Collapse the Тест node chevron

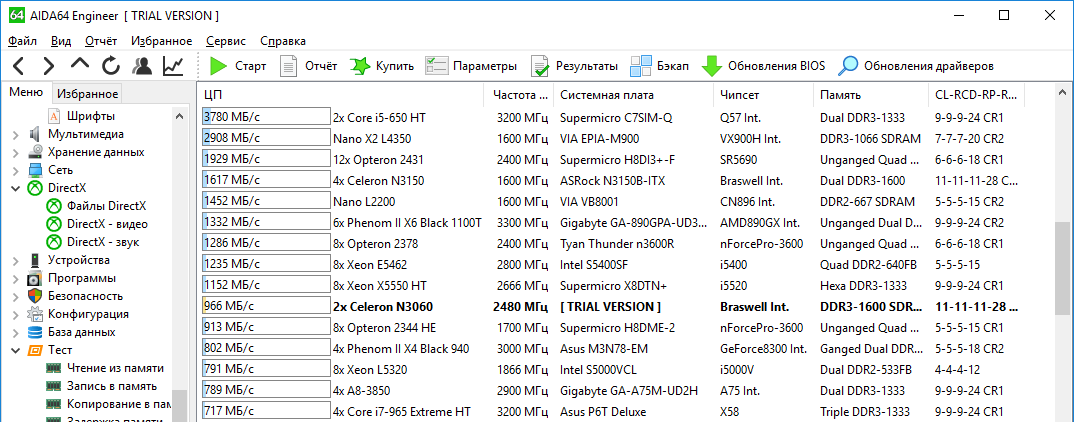(x=16, y=349)
